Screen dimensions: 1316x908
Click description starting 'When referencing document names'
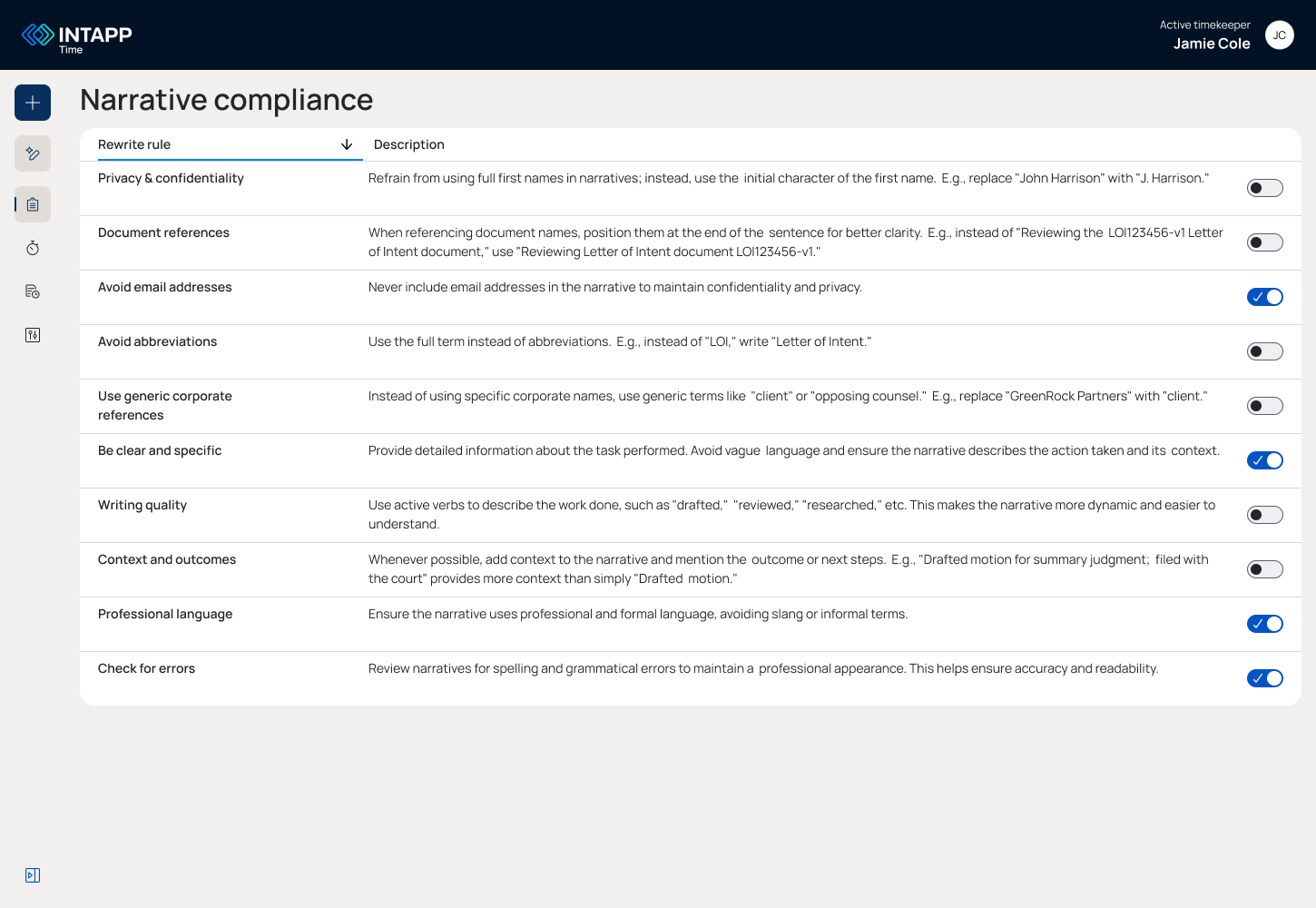tap(796, 242)
